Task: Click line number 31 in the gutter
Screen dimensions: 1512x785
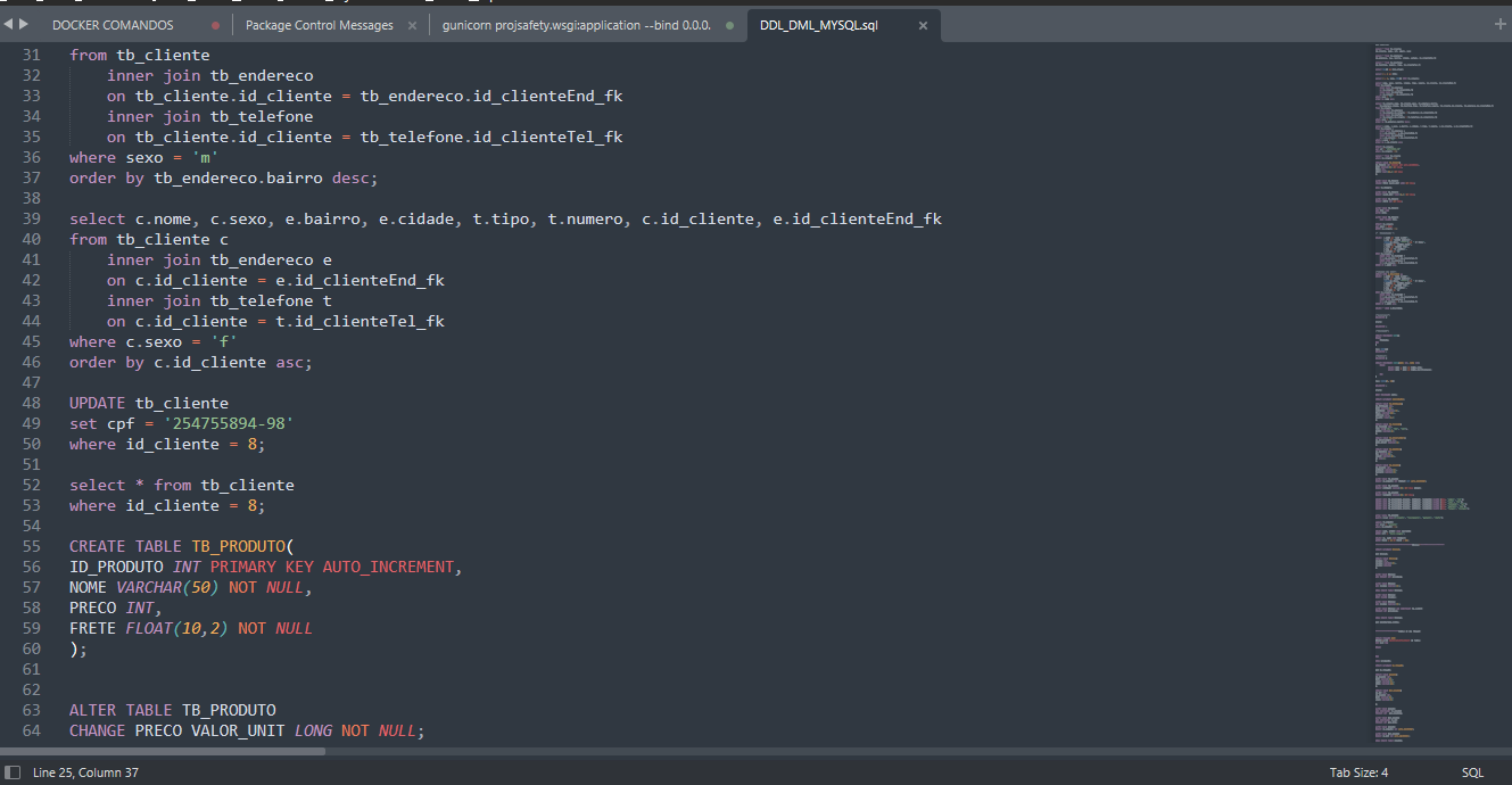Action: click(32, 55)
